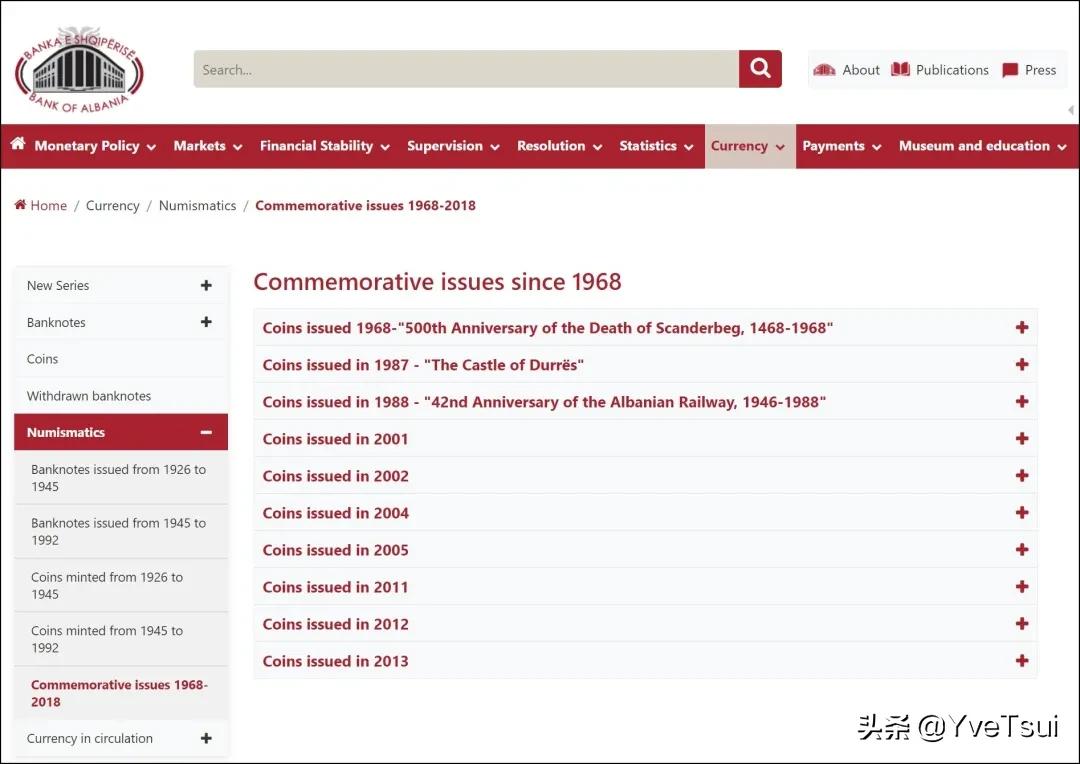Click plus icon for Castle of Durrës row

point(1022,364)
